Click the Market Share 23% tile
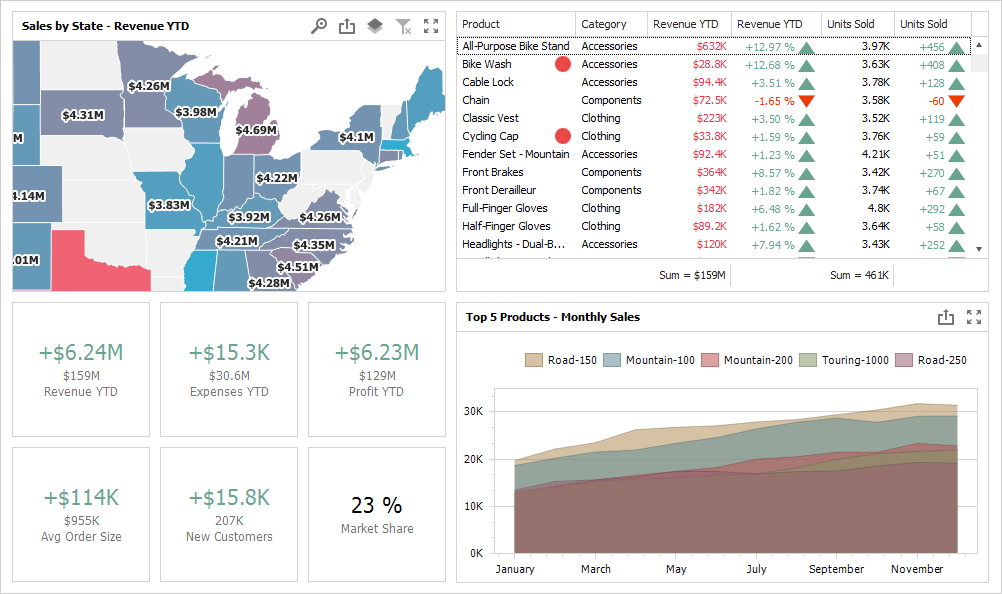 pyautogui.click(x=377, y=515)
